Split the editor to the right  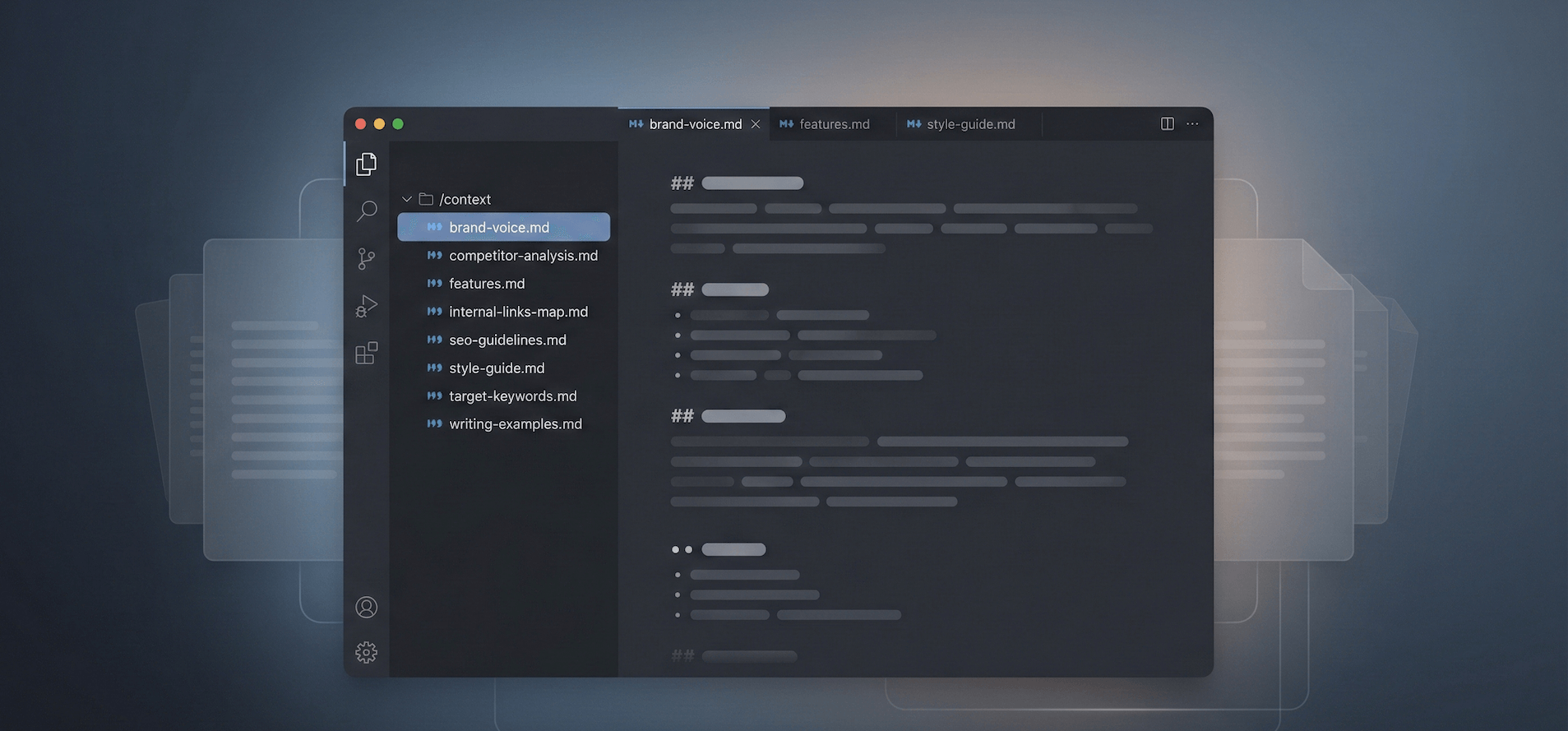[x=1167, y=124]
